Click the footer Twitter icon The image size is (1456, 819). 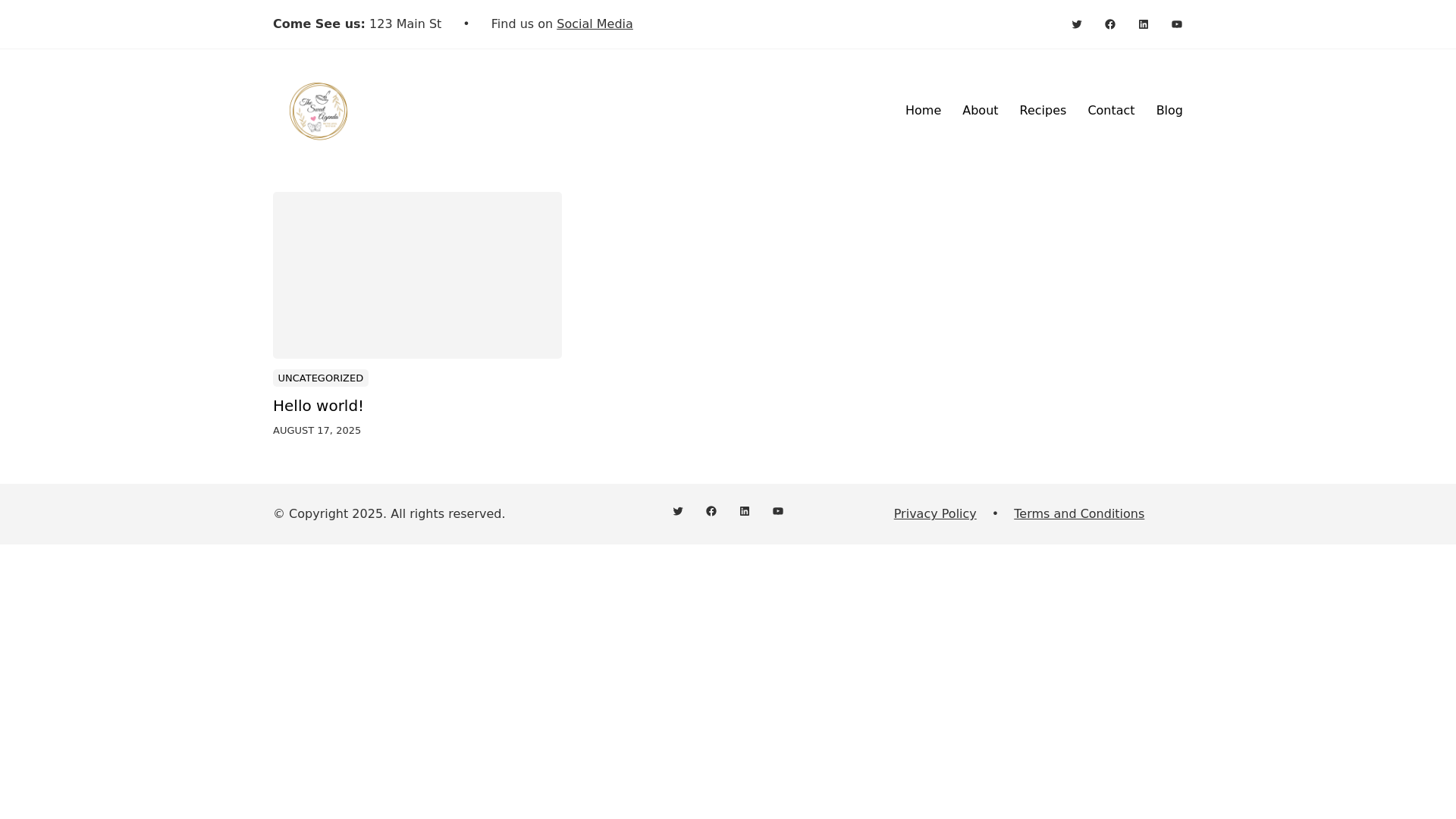678,511
